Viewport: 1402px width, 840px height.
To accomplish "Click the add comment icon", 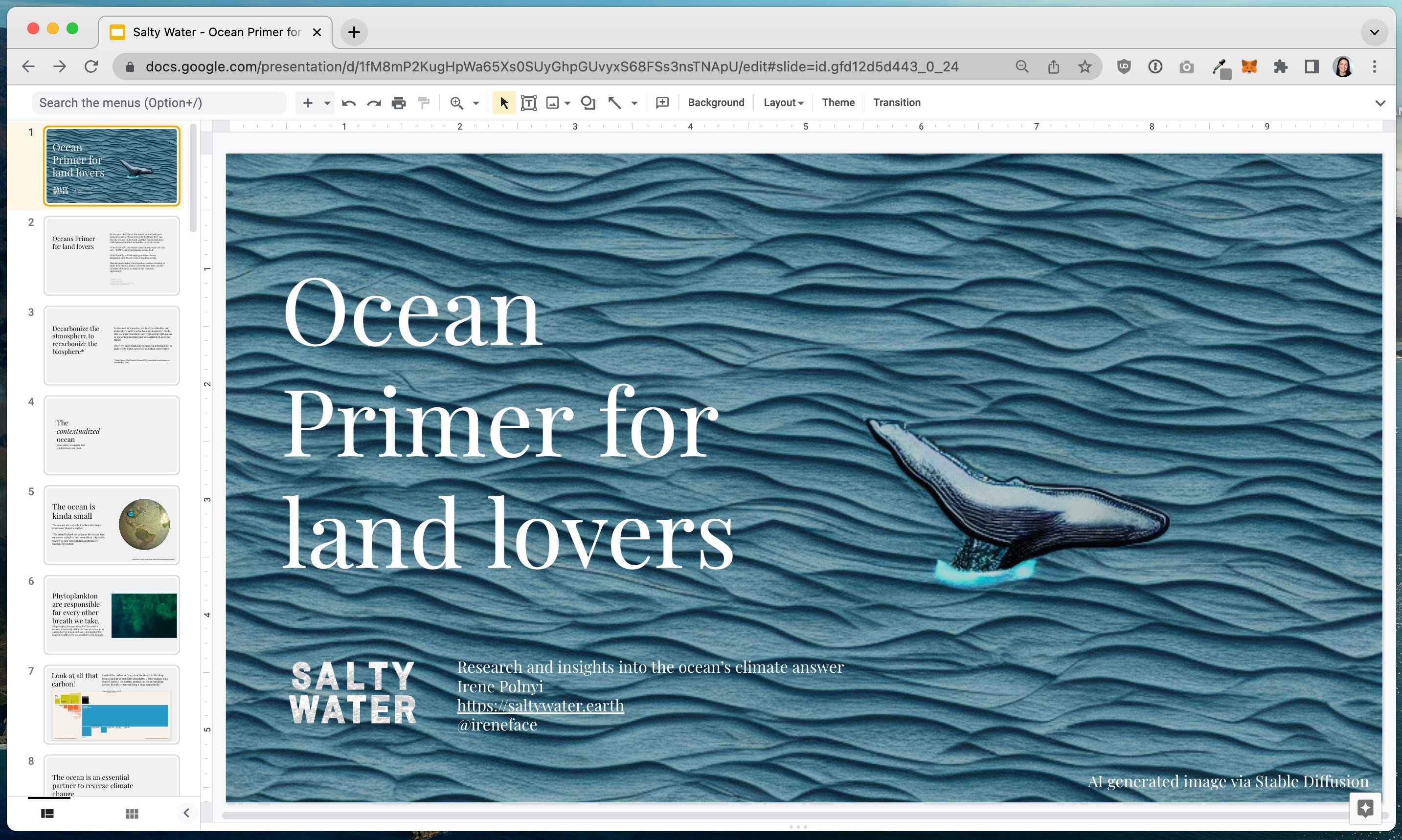I will 662,103.
